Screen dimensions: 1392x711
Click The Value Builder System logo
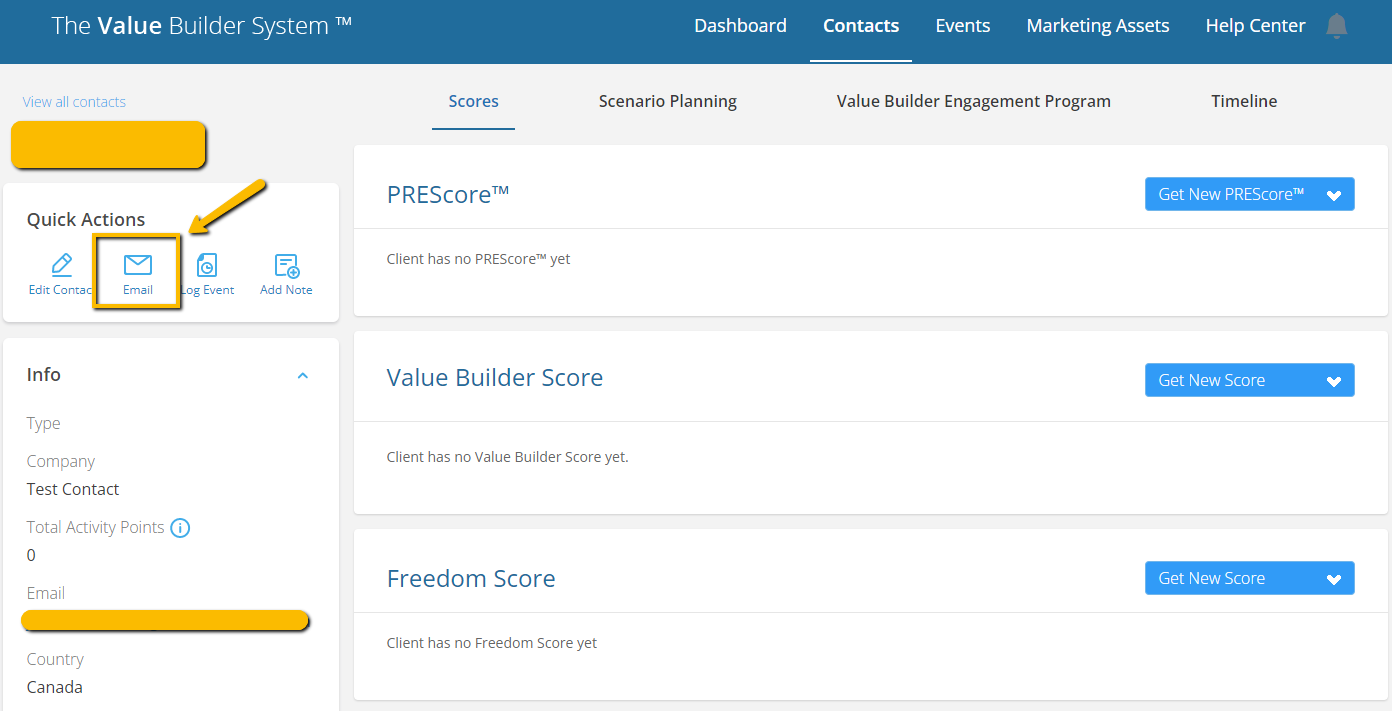[202, 26]
